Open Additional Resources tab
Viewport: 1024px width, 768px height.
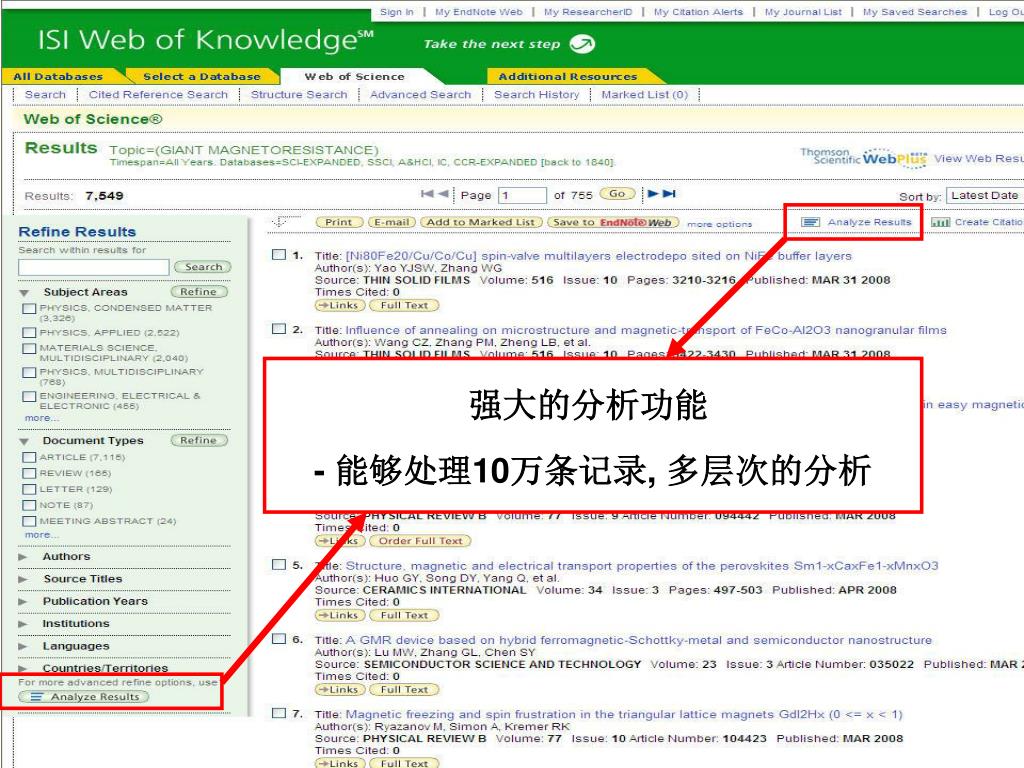pyautogui.click(x=568, y=76)
